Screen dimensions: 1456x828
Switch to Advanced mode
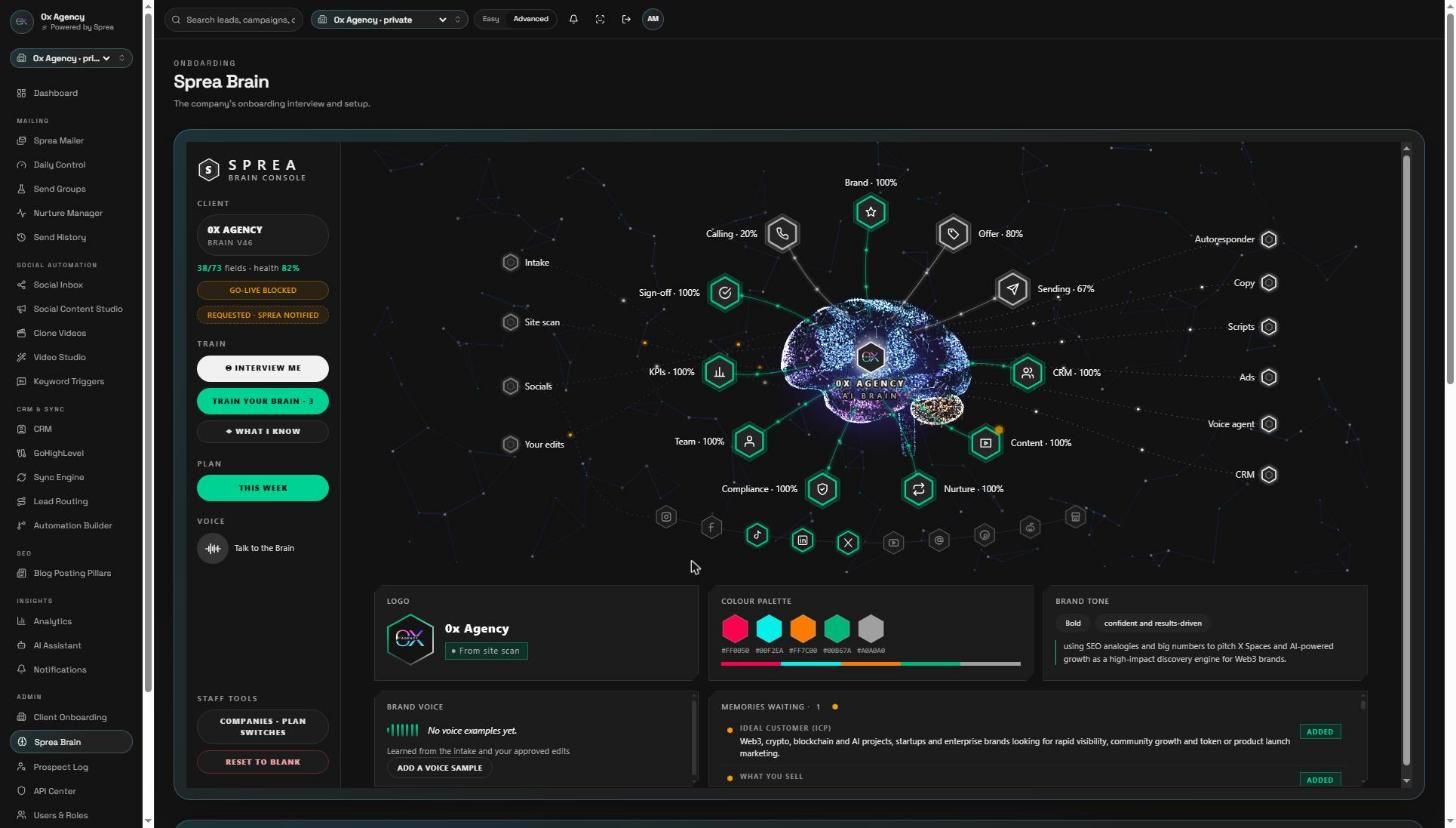click(530, 19)
